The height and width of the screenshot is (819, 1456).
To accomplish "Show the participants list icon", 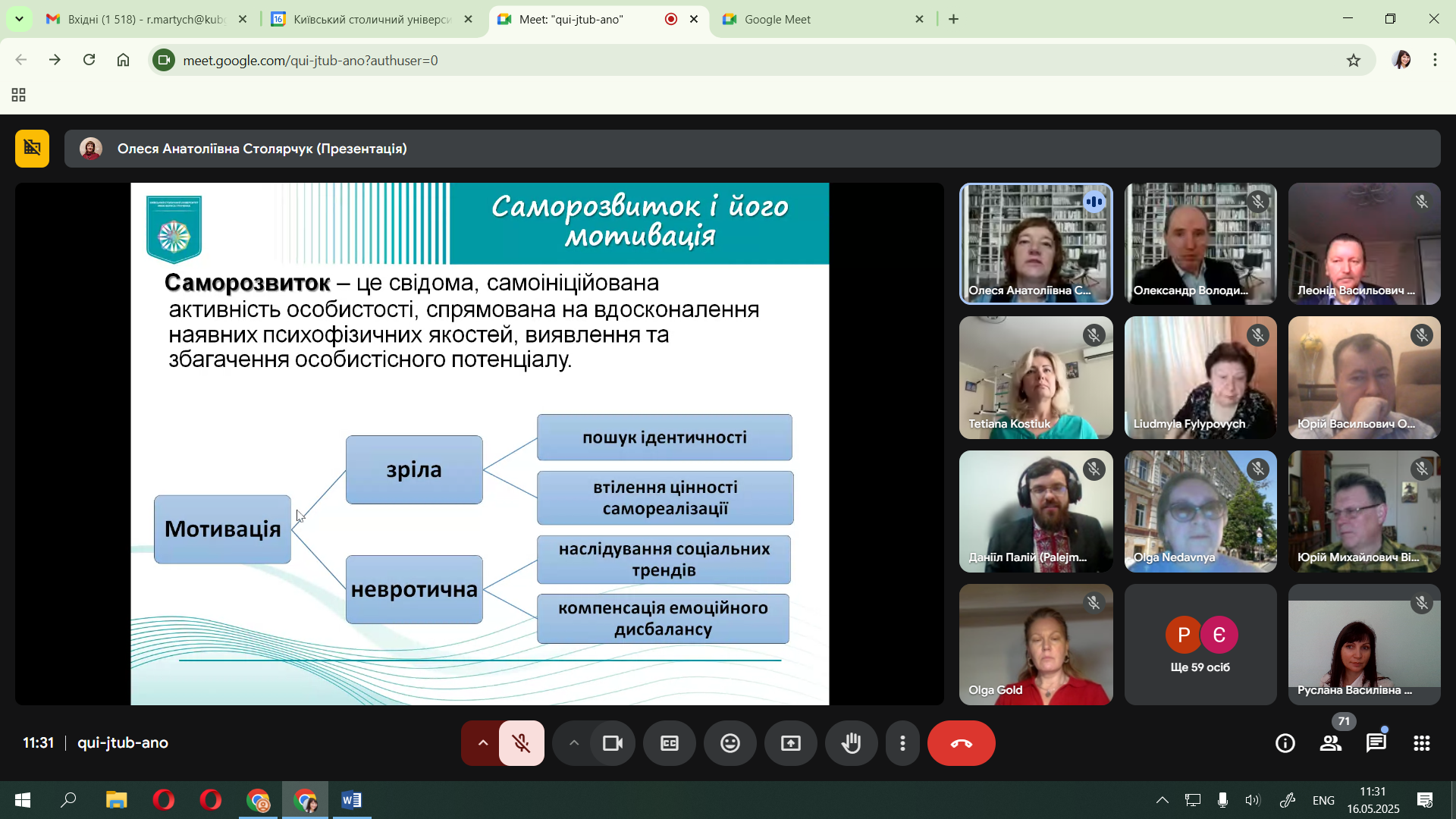I will 1331,743.
